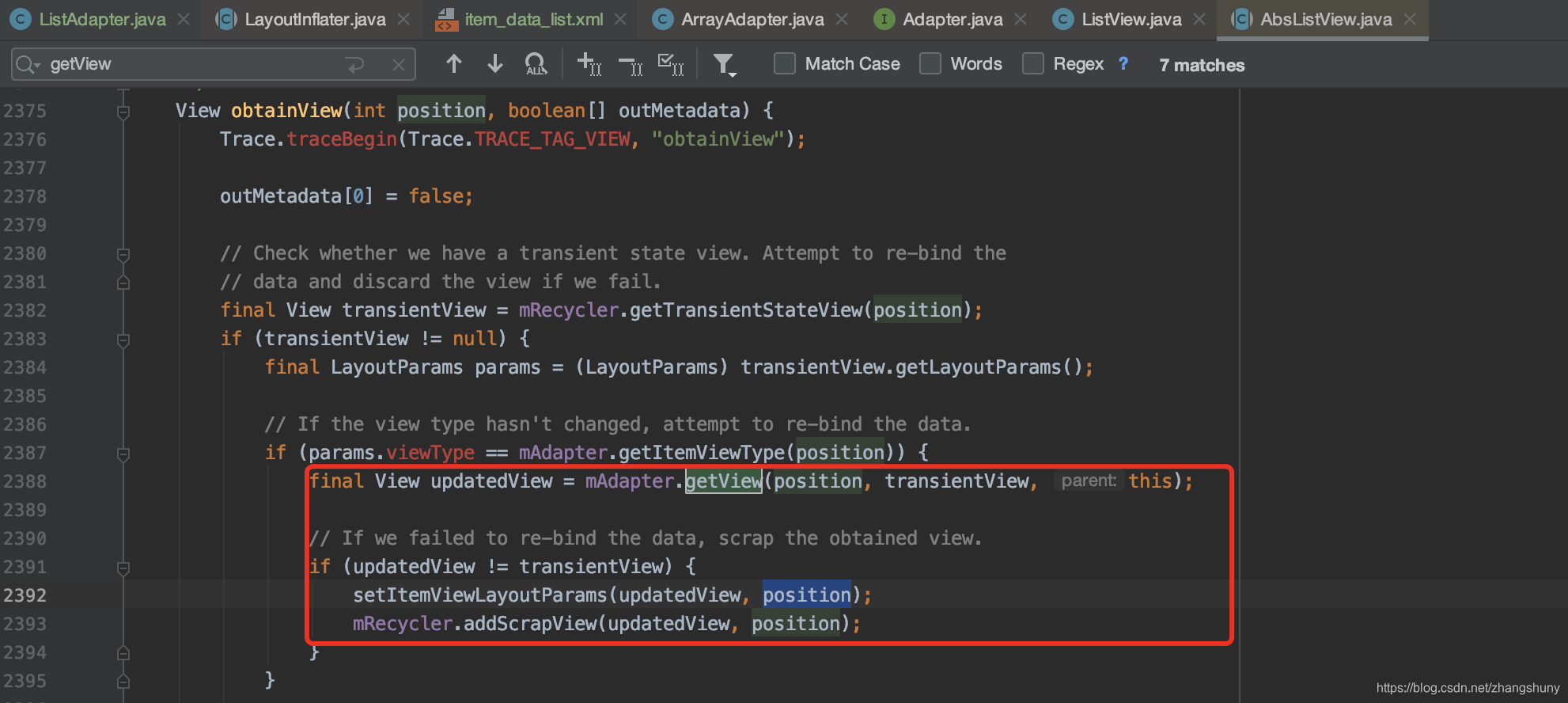Close the AbsListView.java tab
The width and height of the screenshot is (1568, 703).
[x=1410, y=19]
